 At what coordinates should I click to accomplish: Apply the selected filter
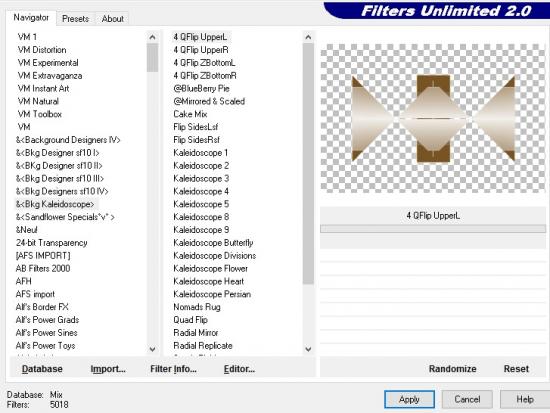click(409, 399)
